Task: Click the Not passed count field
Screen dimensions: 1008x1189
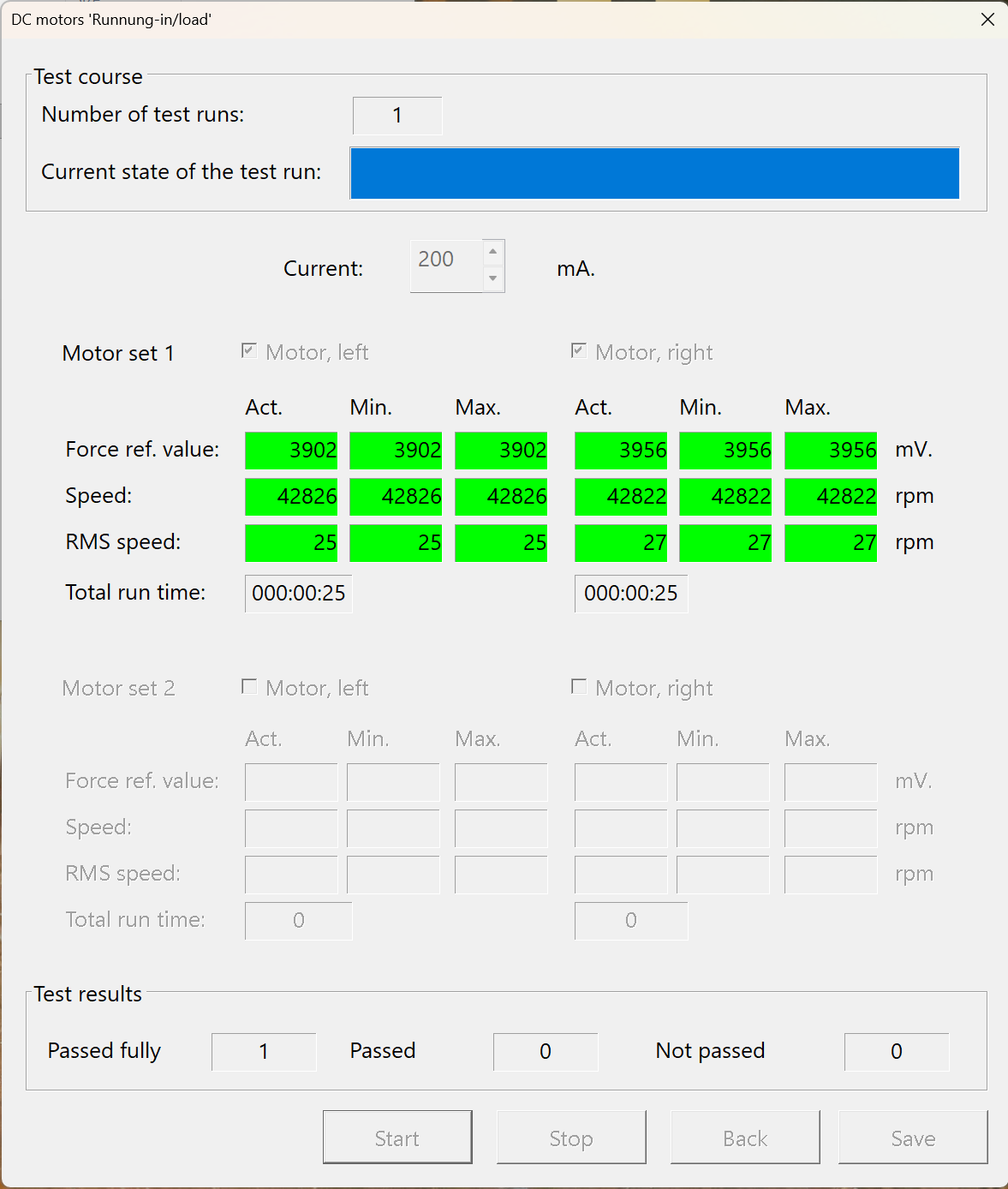Action: (x=896, y=1051)
